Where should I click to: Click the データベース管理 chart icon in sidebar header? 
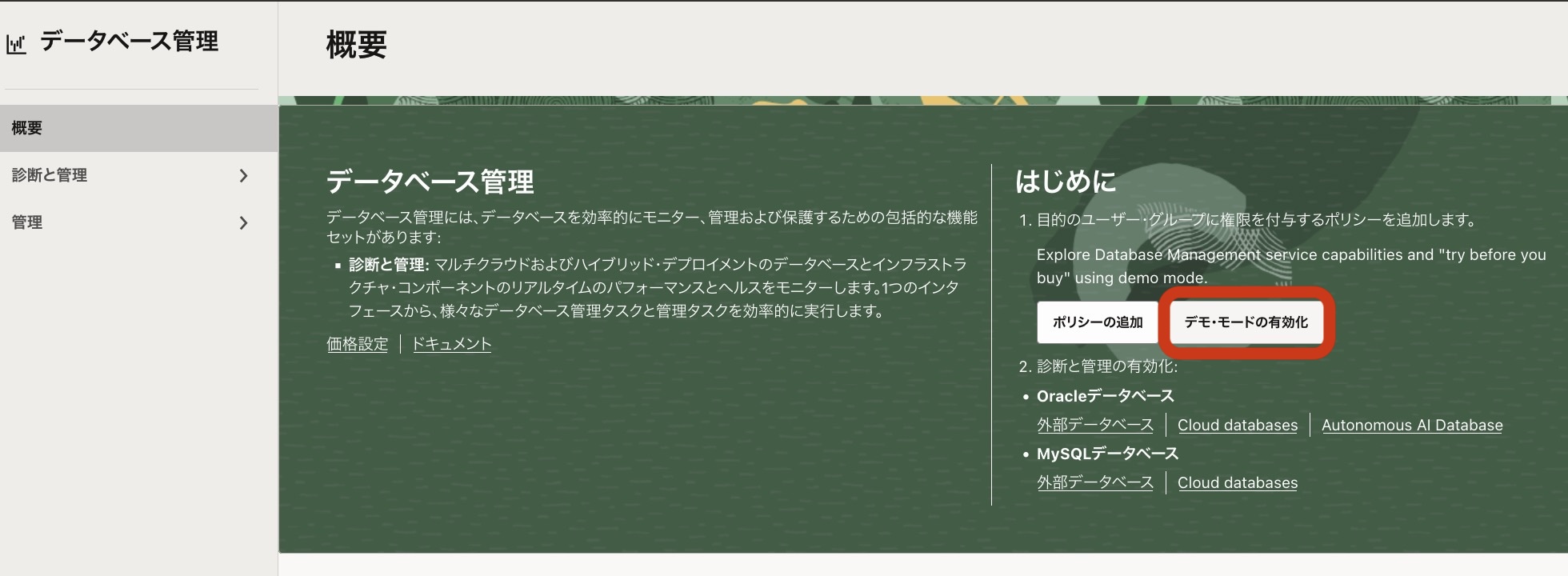16,44
